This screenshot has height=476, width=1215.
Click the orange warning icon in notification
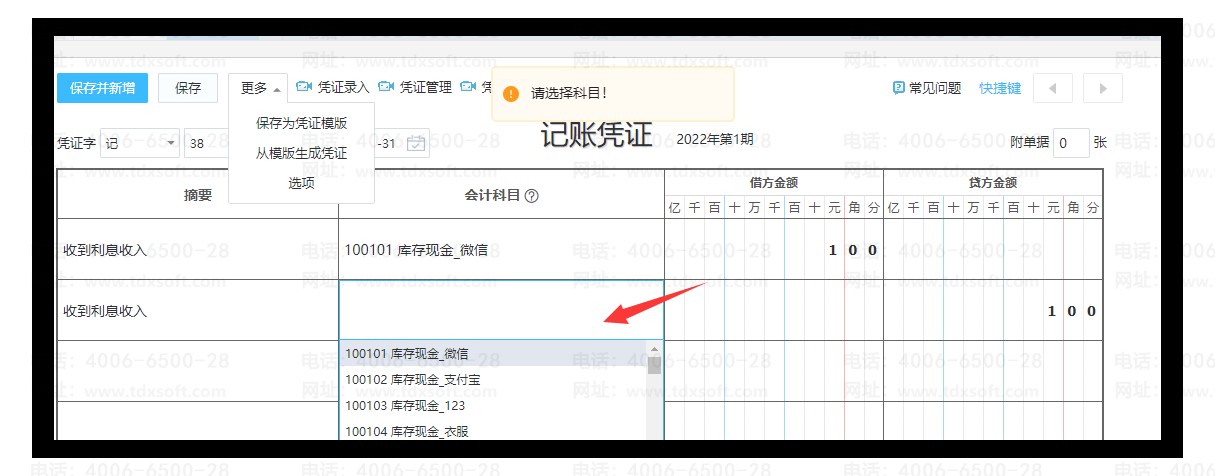(x=511, y=94)
